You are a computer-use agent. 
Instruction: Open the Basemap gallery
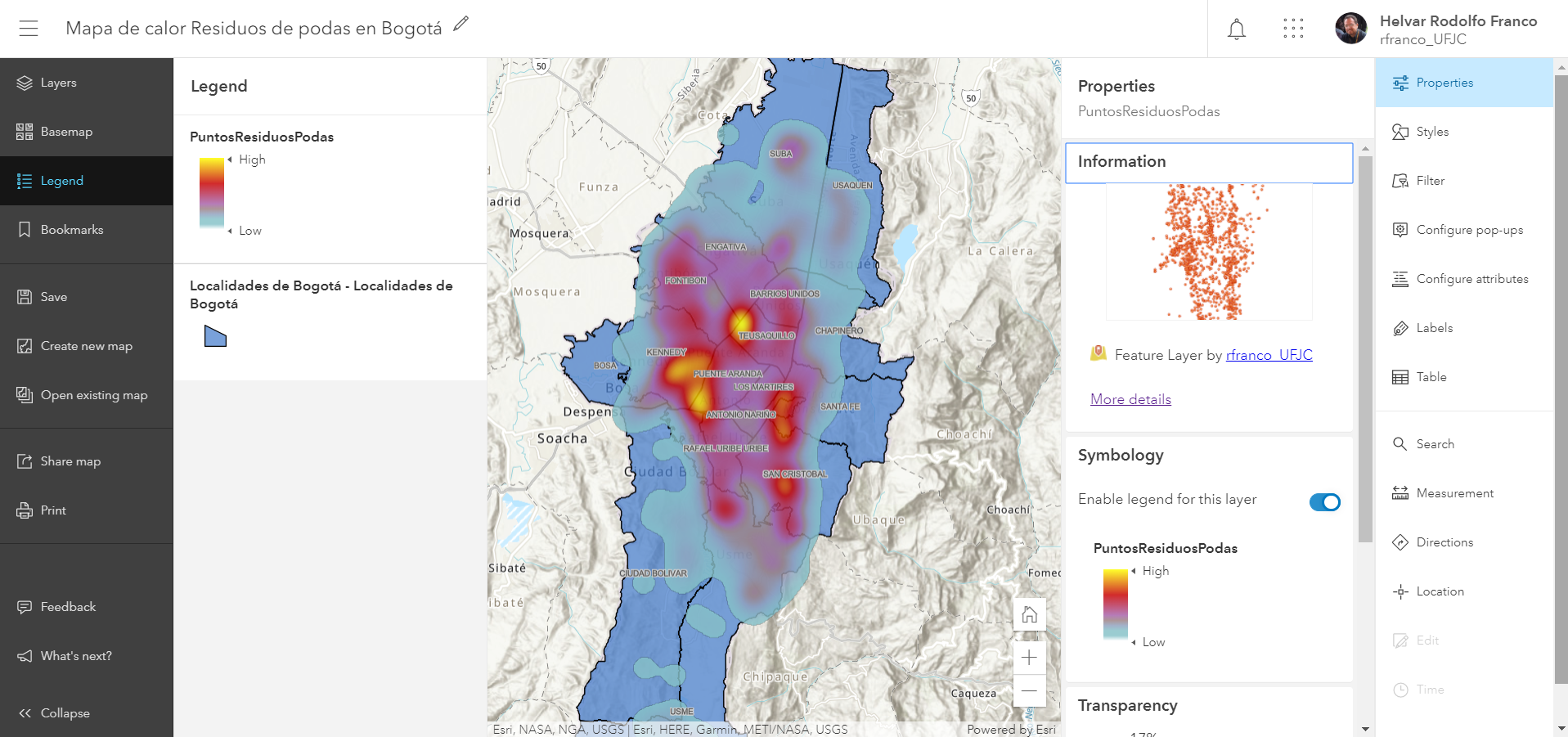coord(65,132)
